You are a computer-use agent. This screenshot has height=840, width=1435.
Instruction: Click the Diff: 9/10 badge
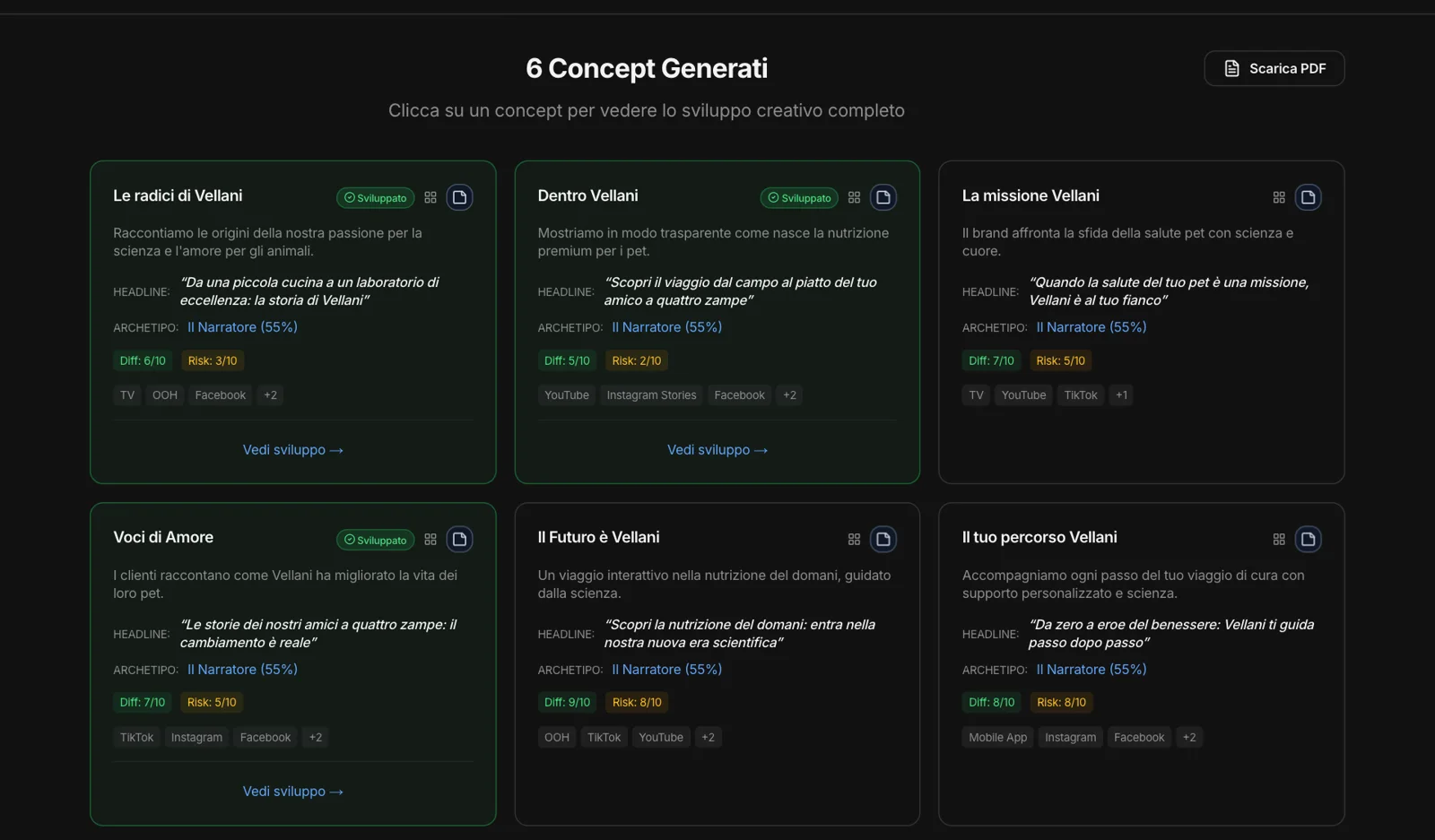567,703
